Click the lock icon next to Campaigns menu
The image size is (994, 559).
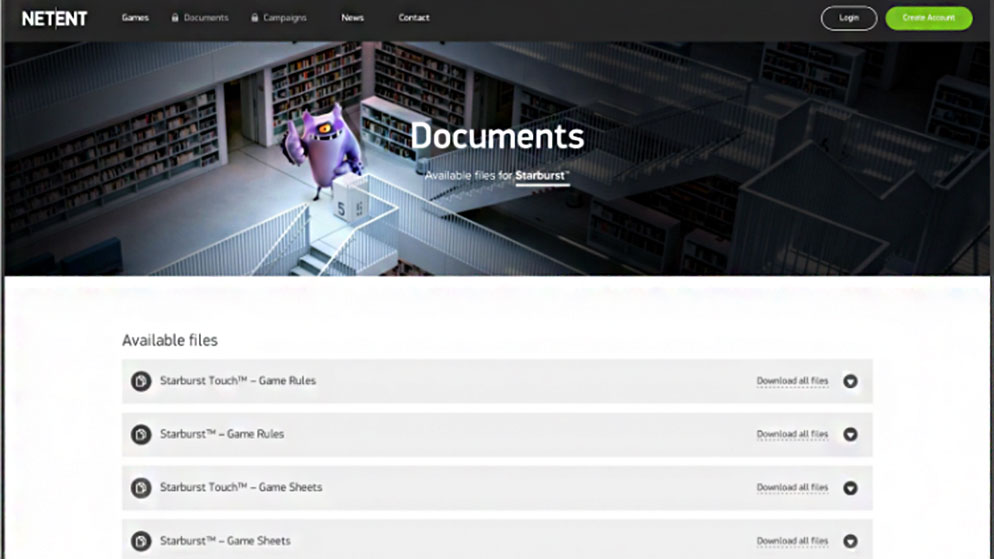pyautogui.click(x=255, y=18)
